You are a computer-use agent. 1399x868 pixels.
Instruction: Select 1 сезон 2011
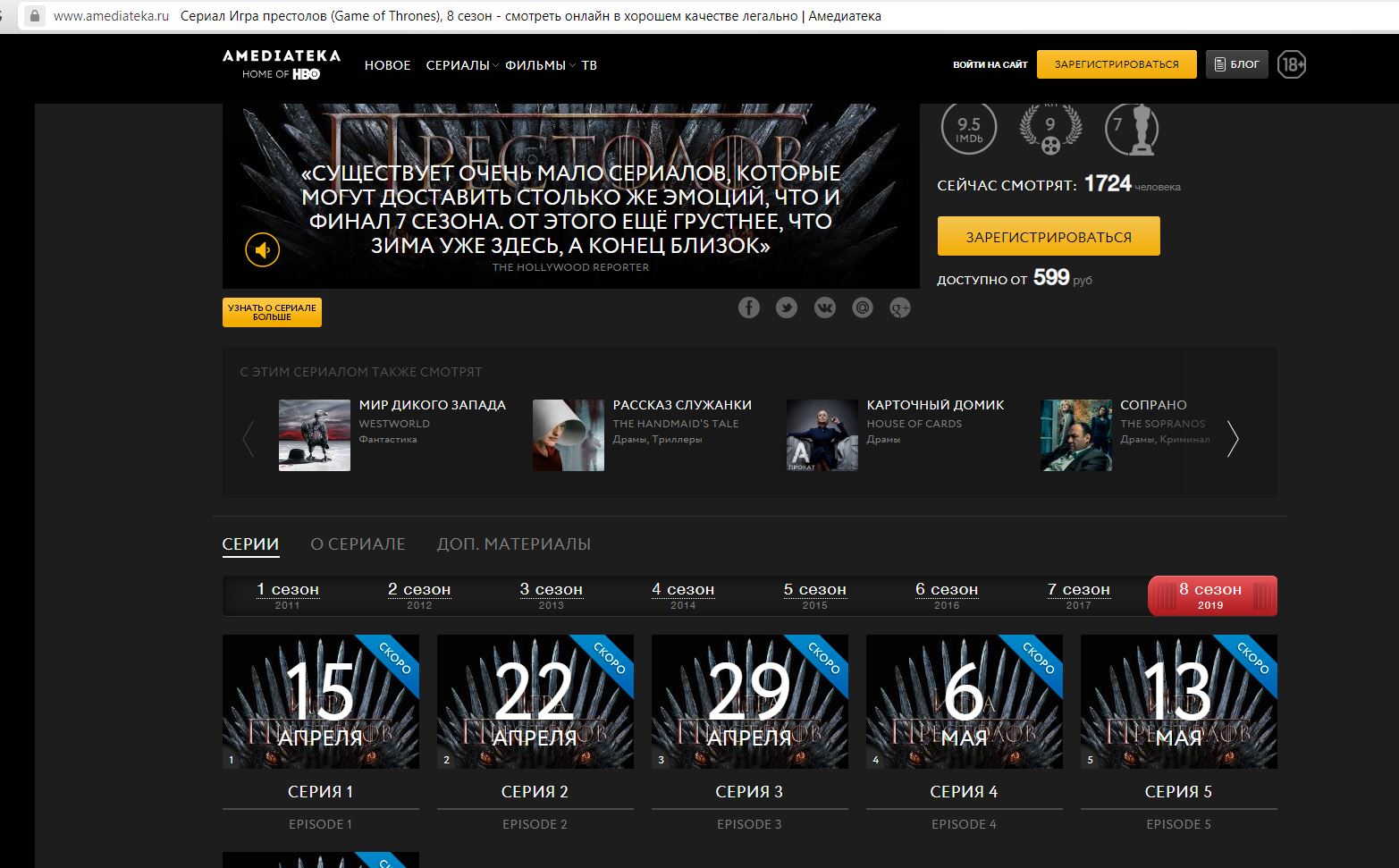click(288, 595)
